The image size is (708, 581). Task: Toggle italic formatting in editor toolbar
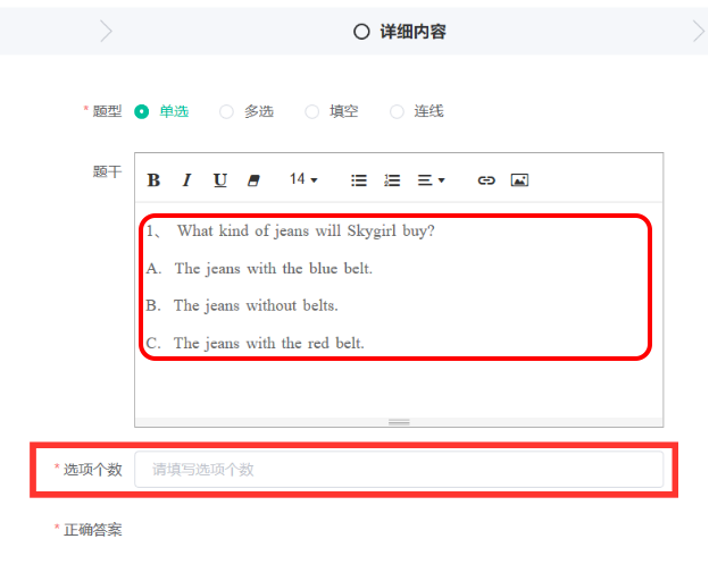click(x=186, y=181)
